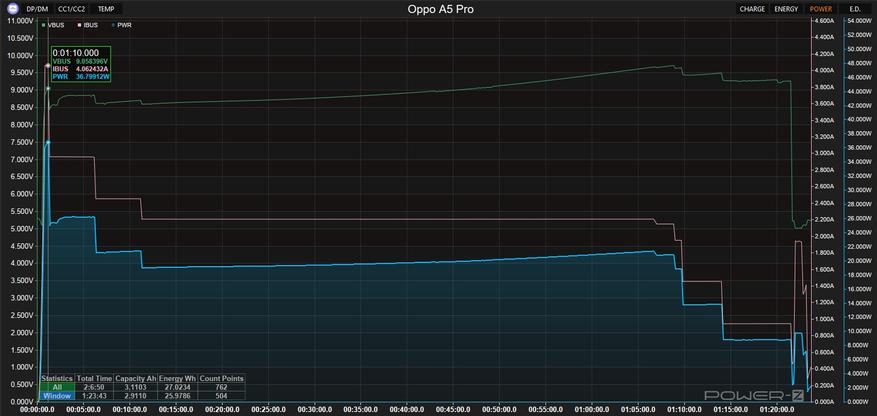877x416 pixels.
Task: Click the 0.000V voltage axis label
Action: (21, 402)
